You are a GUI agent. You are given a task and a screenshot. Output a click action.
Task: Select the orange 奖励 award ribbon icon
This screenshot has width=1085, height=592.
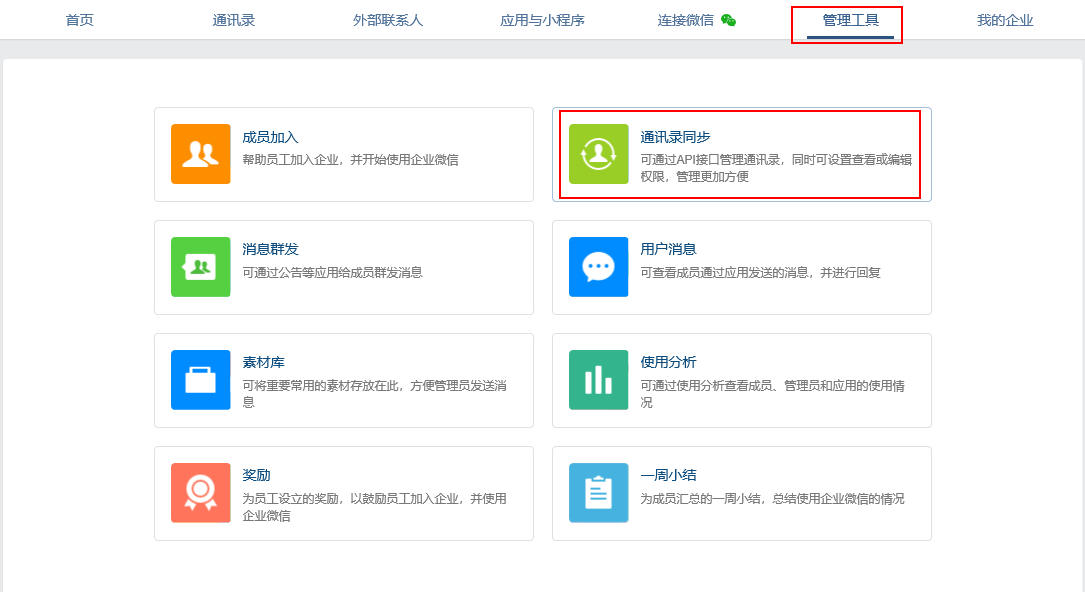pos(201,492)
